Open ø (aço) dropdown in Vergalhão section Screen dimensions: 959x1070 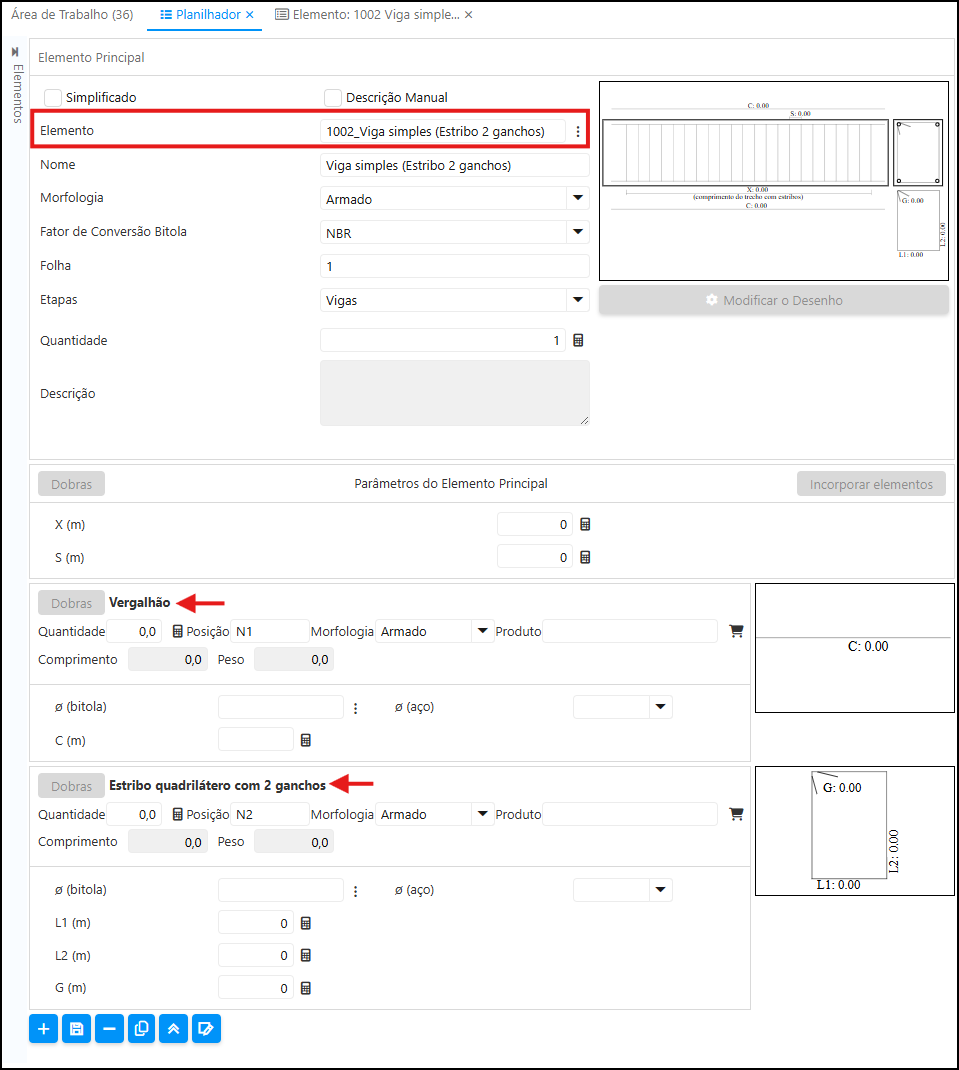point(659,707)
